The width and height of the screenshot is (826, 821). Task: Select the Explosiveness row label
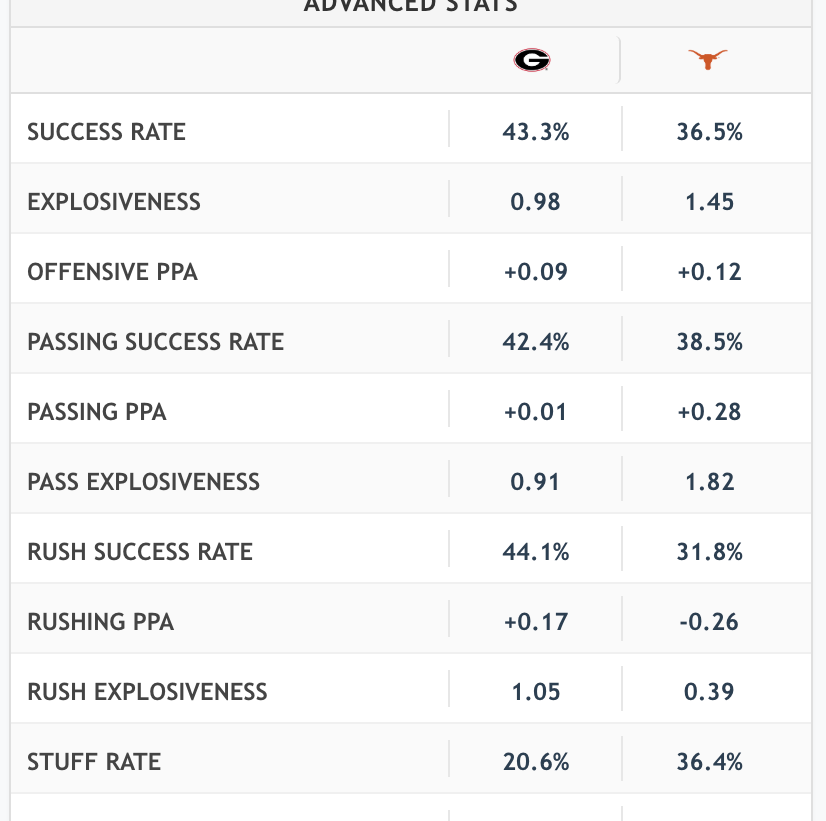114,202
